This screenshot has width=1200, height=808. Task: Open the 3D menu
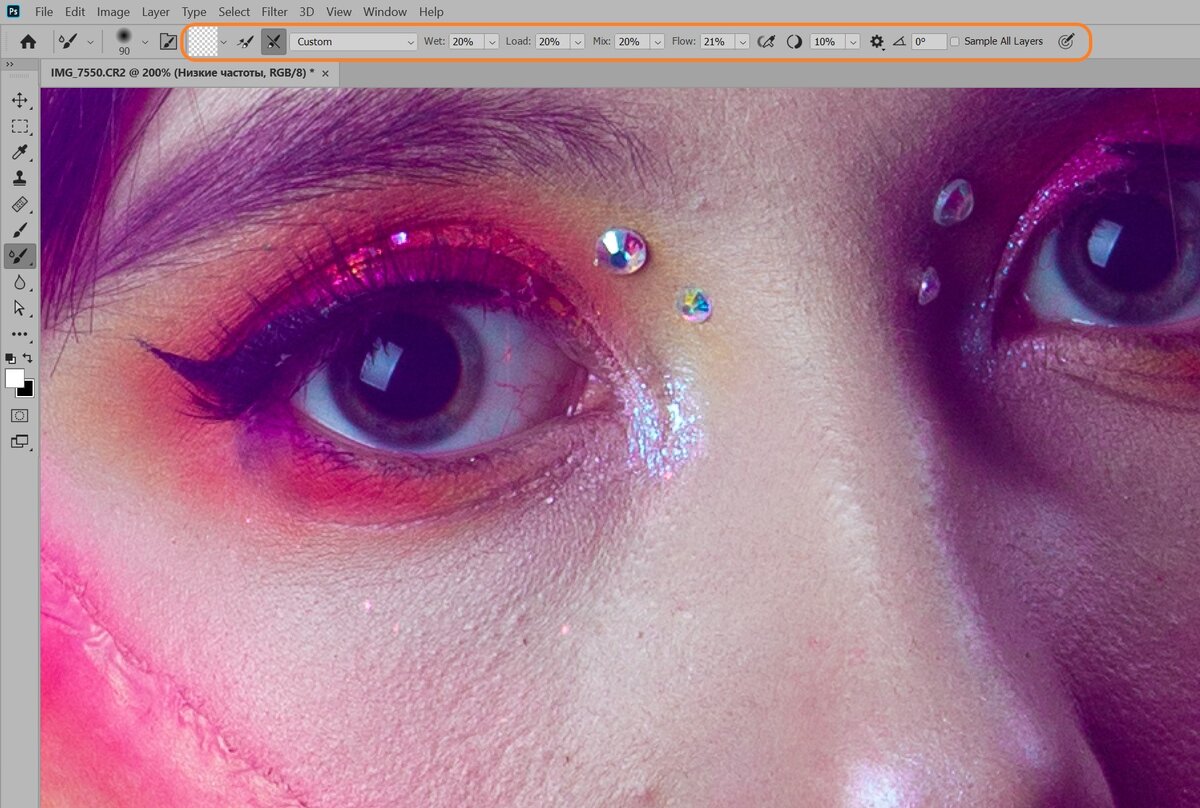click(x=307, y=12)
